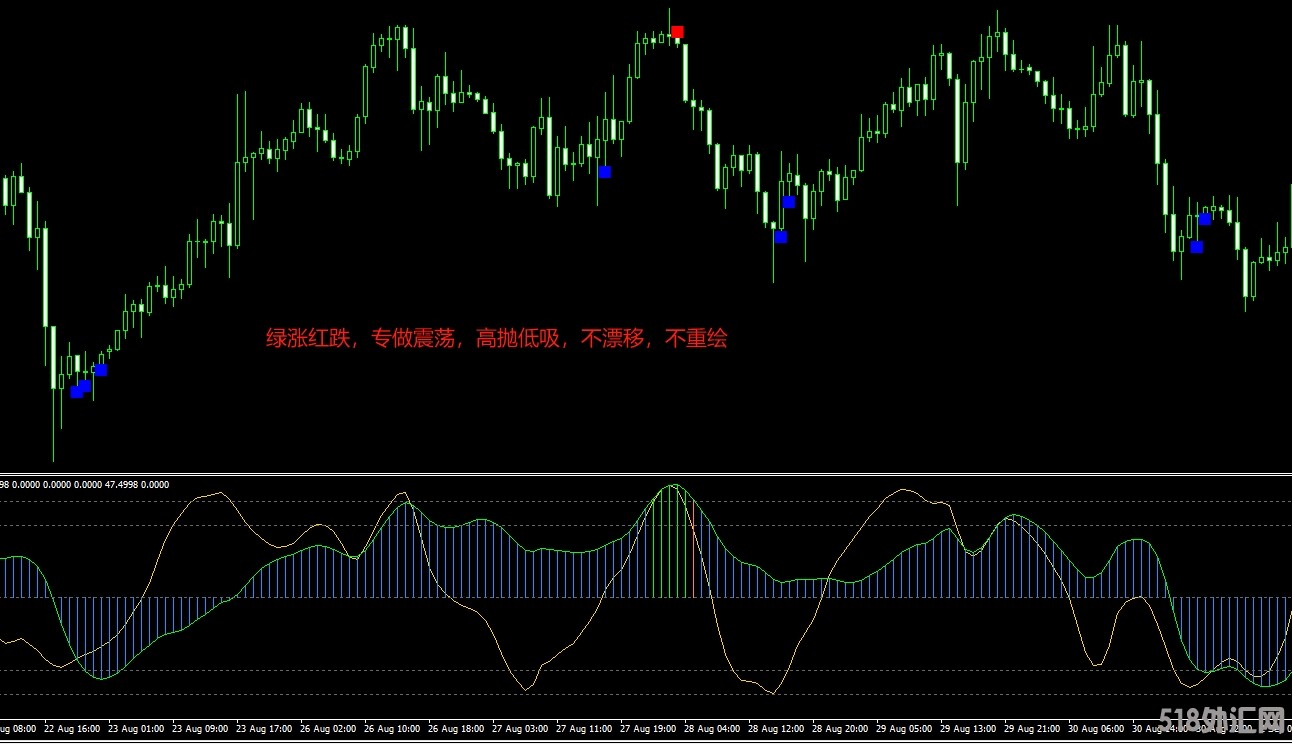Click the red Chinese annotation text on the chart
The height and width of the screenshot is (744, 1292).
(496, 339)
